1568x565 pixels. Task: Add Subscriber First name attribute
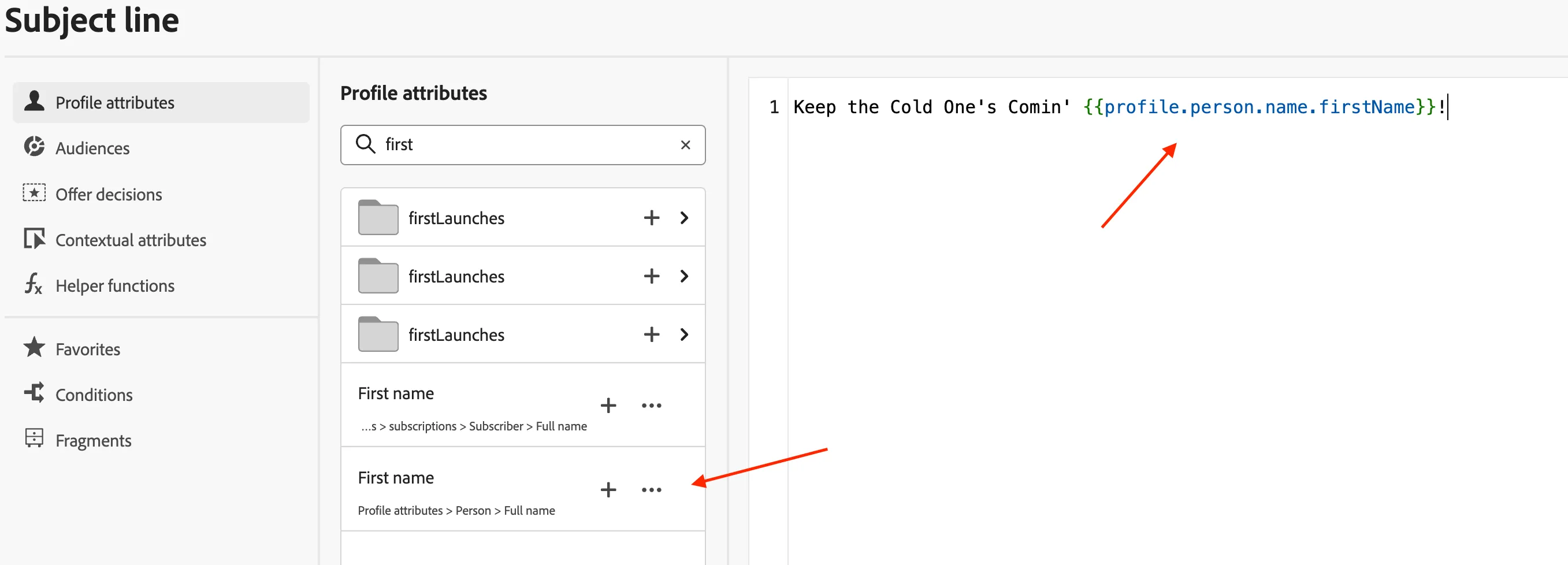[x=608, y=406]
